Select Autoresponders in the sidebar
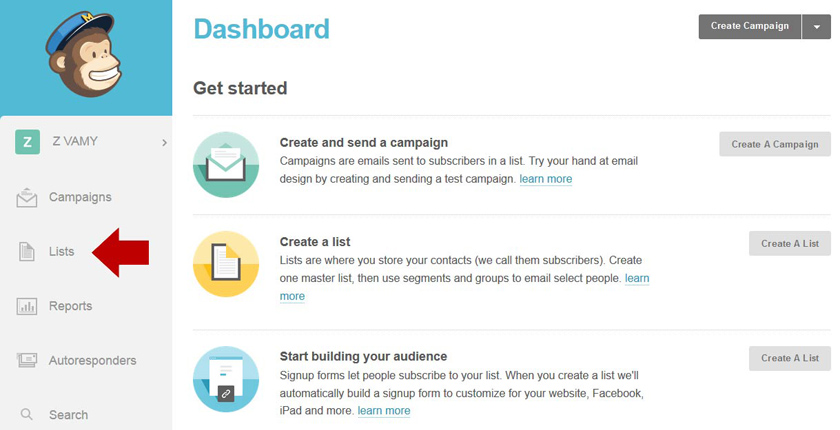The height and width of the screenshot is (430, 840). coord(92,360)
